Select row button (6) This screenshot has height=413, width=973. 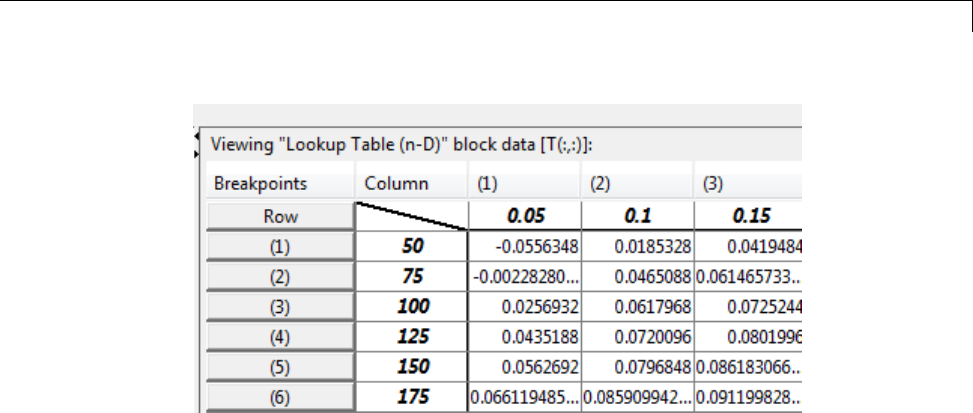(280, 396)
